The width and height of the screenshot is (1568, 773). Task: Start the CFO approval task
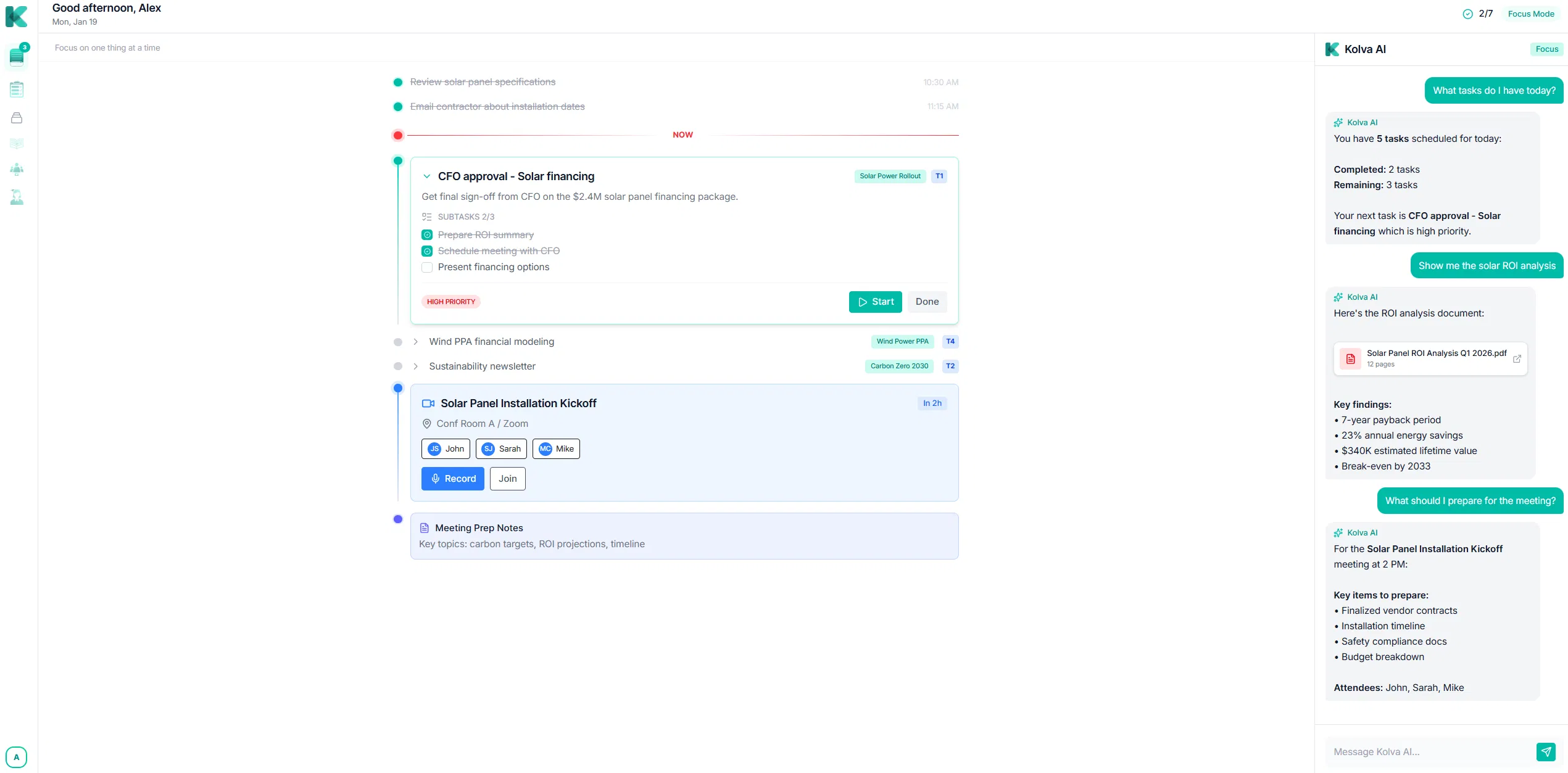coord(875,302)
